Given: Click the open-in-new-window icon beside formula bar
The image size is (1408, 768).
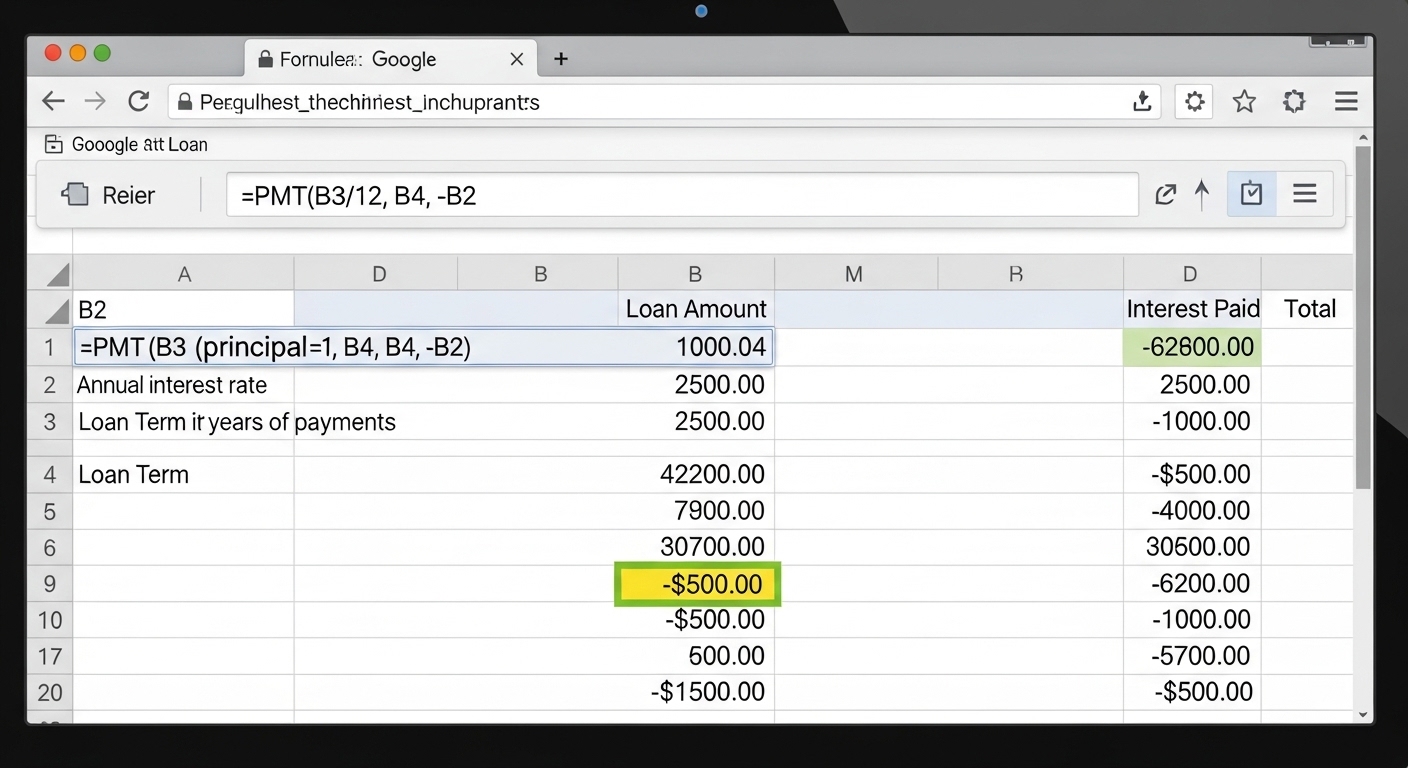Looking at the screenshot, I should pos(1165,195).
